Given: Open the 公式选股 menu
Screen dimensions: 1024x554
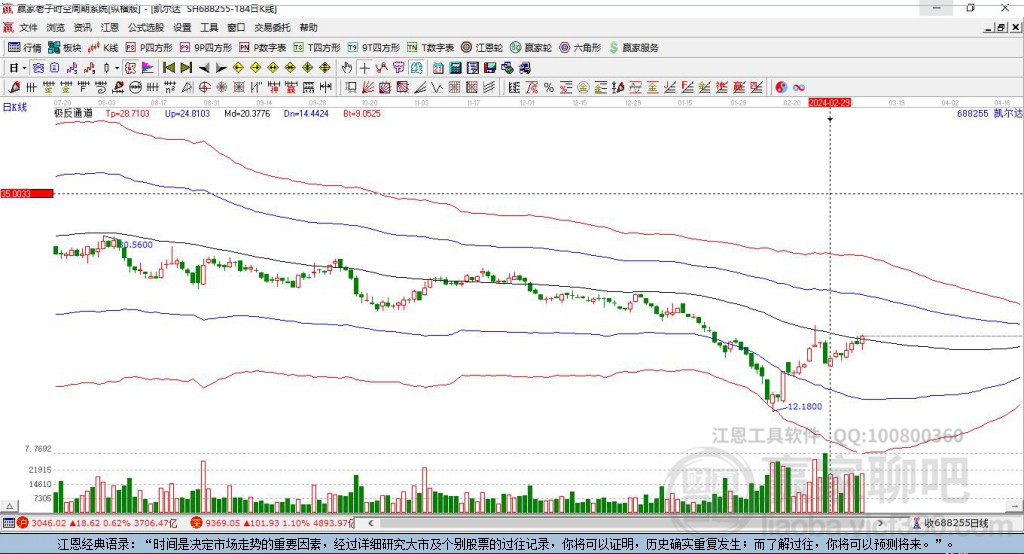Looking at the screenshot, I should pyautogui.click(x=146, y=27).
